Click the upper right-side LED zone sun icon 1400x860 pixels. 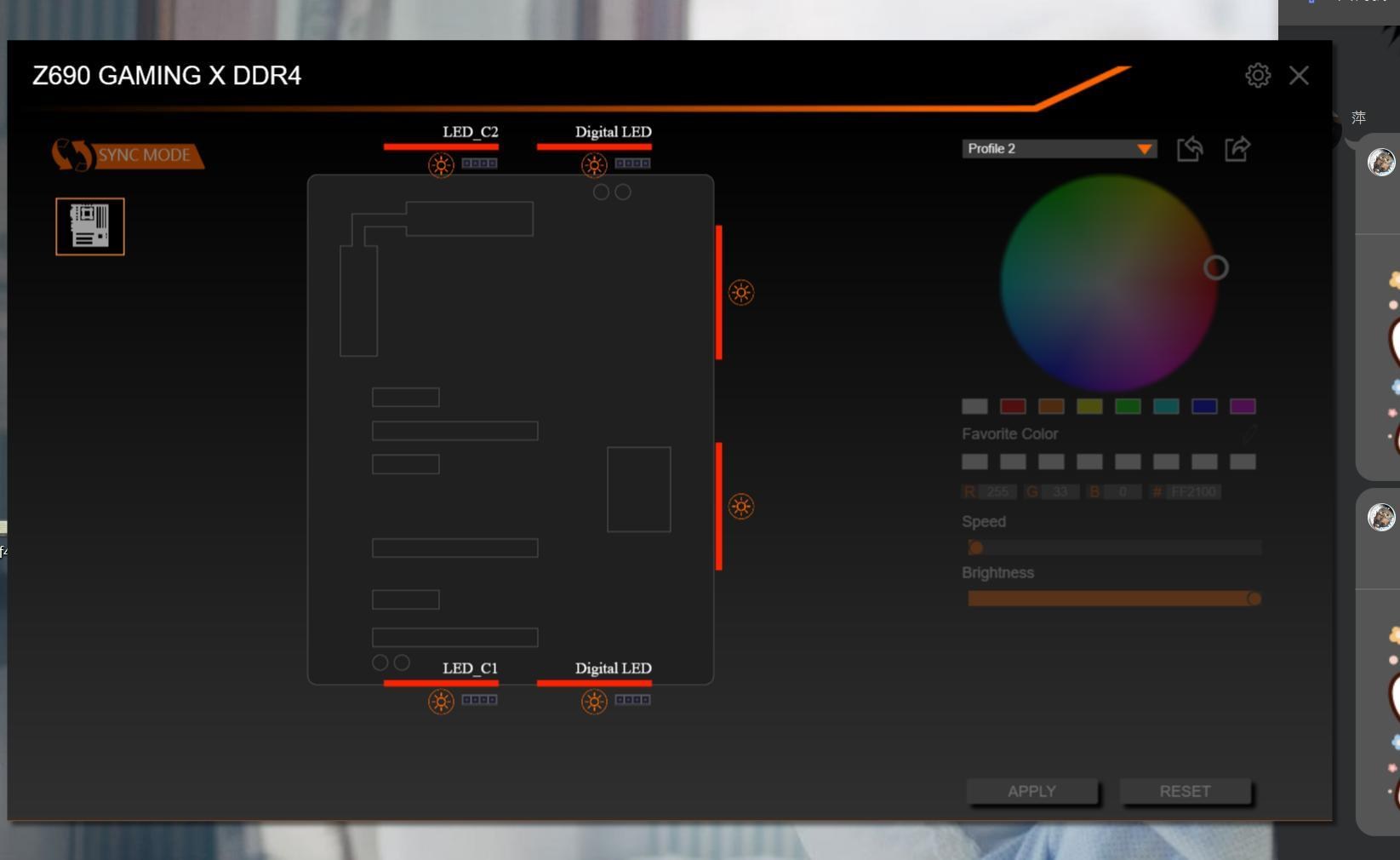coord(741,292)
